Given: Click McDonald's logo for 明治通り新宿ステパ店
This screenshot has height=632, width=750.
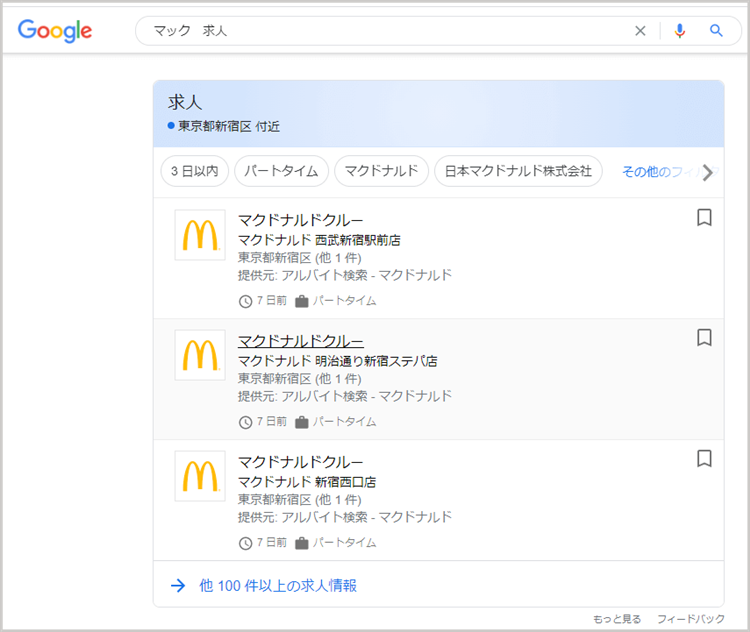Looking at the screenshot, I should (200, 355).
